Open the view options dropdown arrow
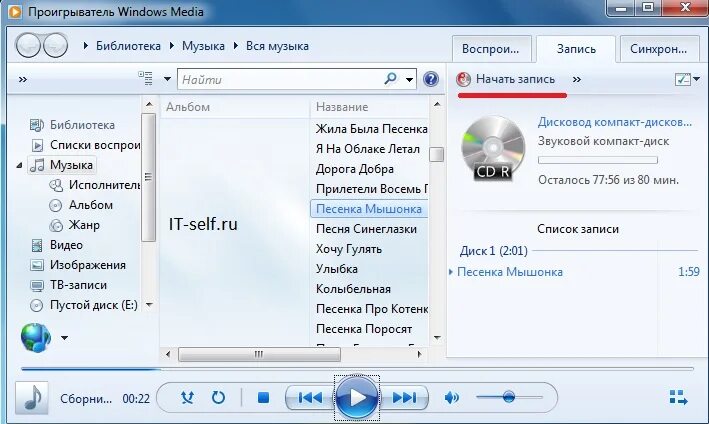The width and height of the screenshot is (709, 424). click(x=167, y=79)
